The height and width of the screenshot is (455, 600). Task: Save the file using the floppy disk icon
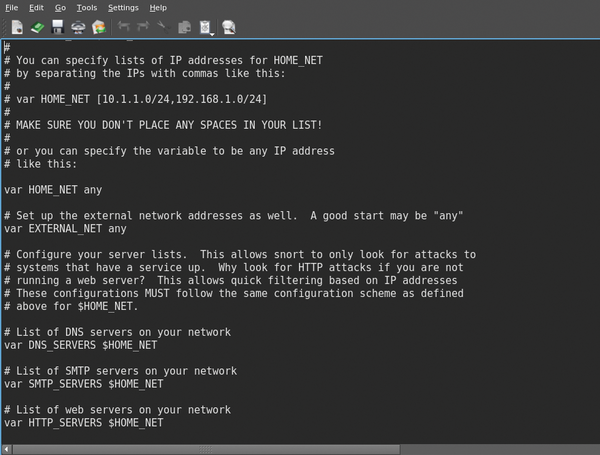(57, 27)
